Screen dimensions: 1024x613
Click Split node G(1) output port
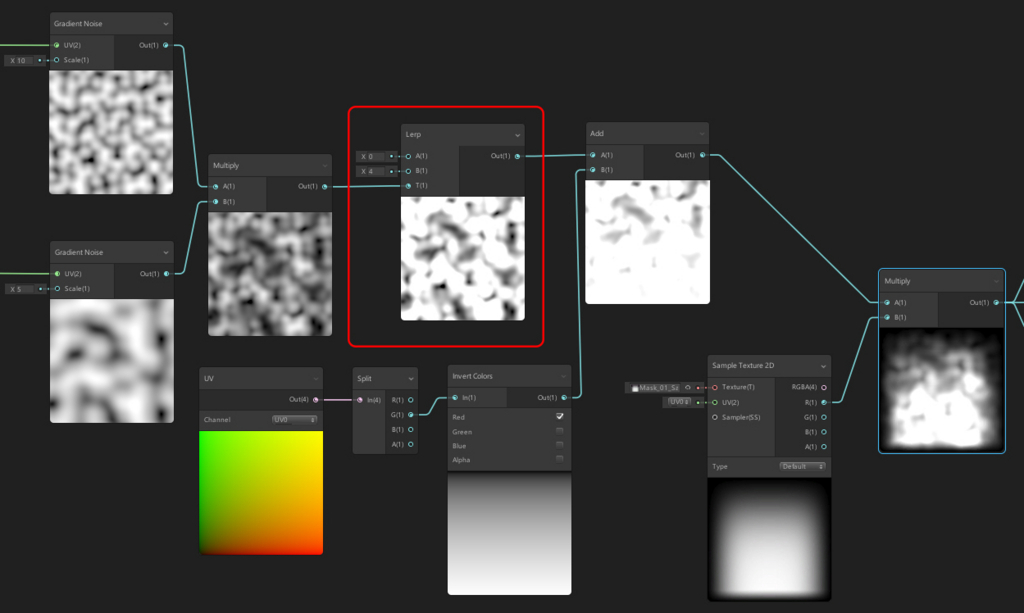click(411, 415)
